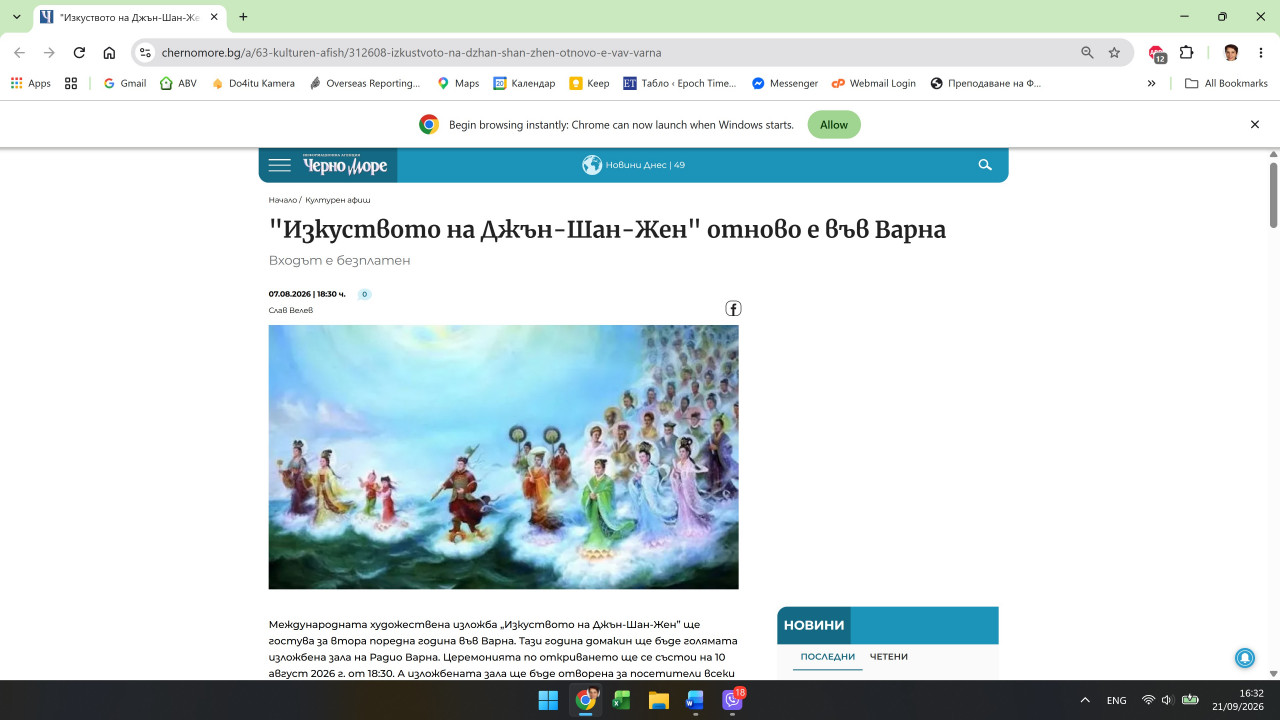Select the Изкуството на Джън-Шан-Же browser tab
This screenshot has height=720, width=1280.
pos(129,17)
